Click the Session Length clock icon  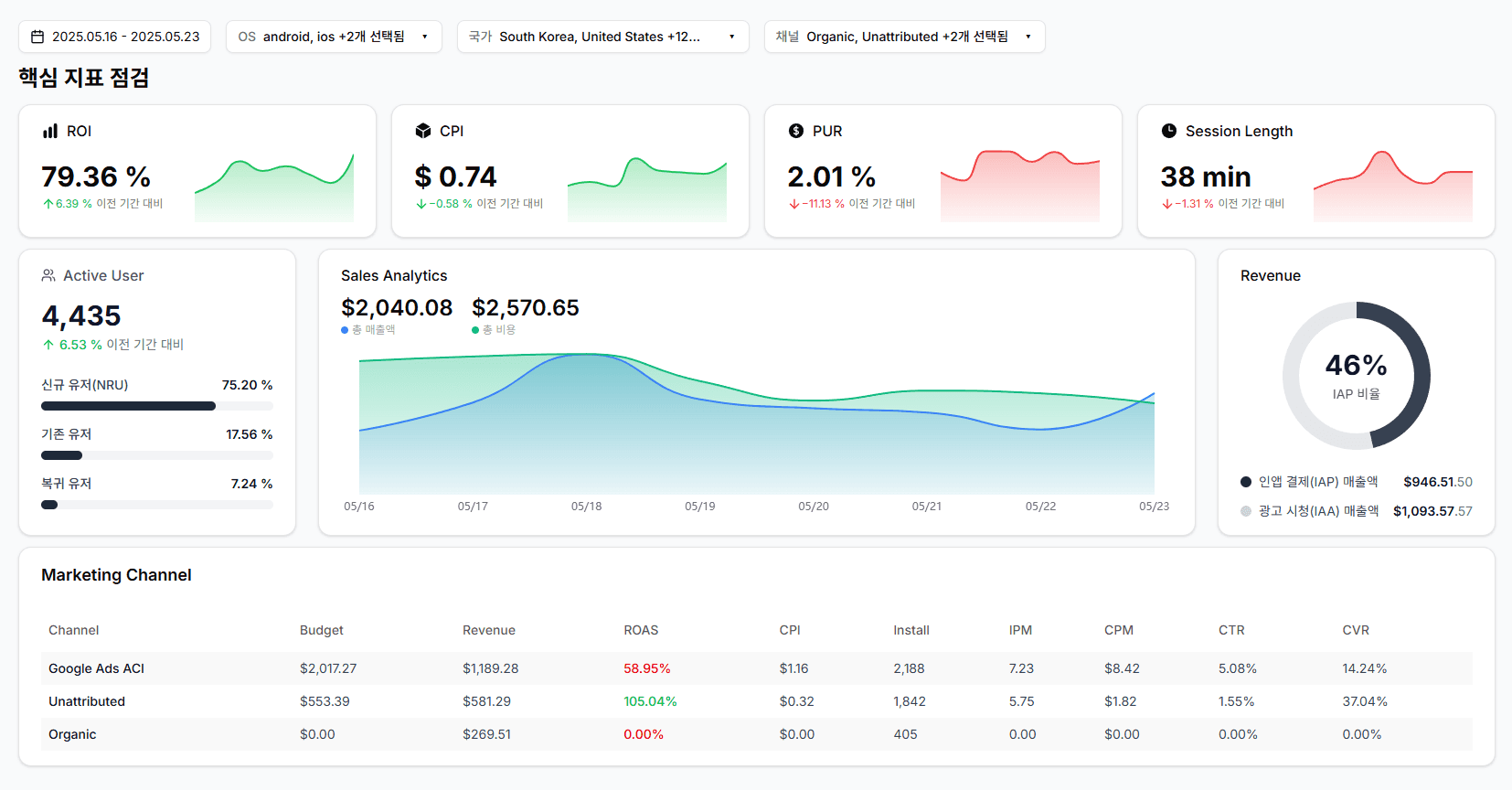tap(1169, 131)
